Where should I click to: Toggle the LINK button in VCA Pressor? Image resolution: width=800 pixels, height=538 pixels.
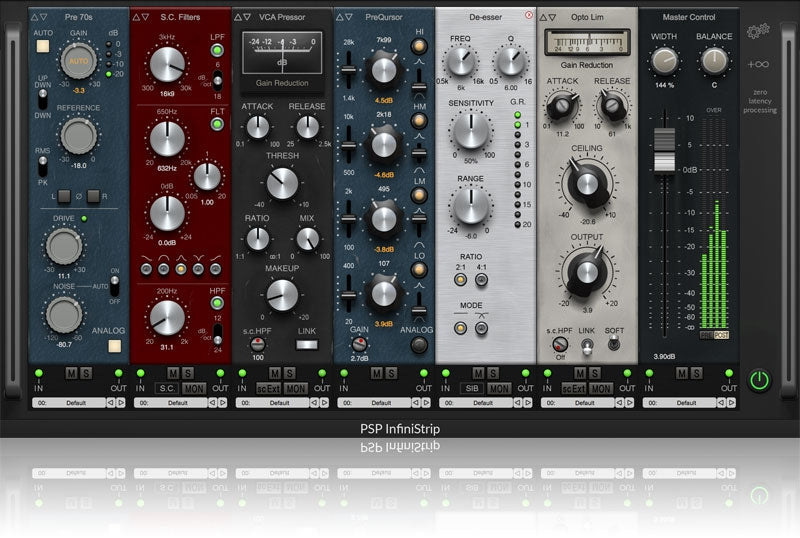[x=307, y=345]
